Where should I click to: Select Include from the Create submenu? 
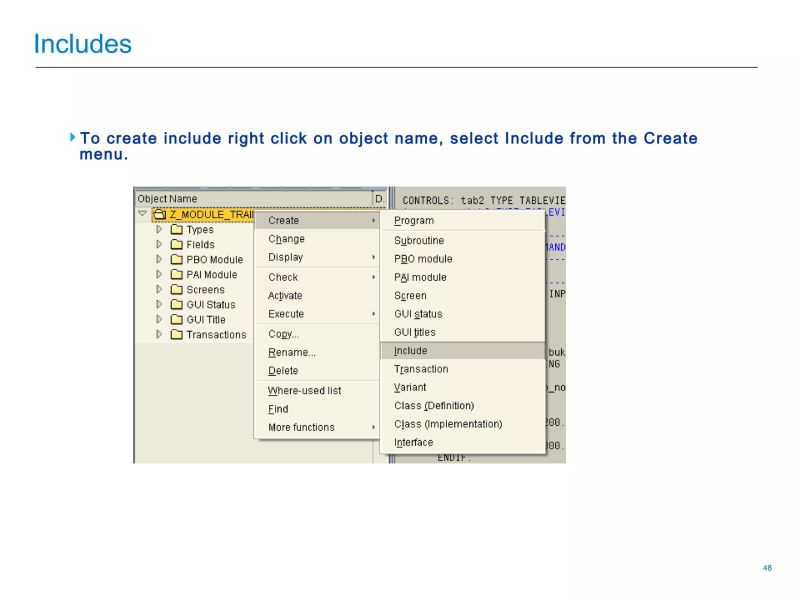pos(412,351)
